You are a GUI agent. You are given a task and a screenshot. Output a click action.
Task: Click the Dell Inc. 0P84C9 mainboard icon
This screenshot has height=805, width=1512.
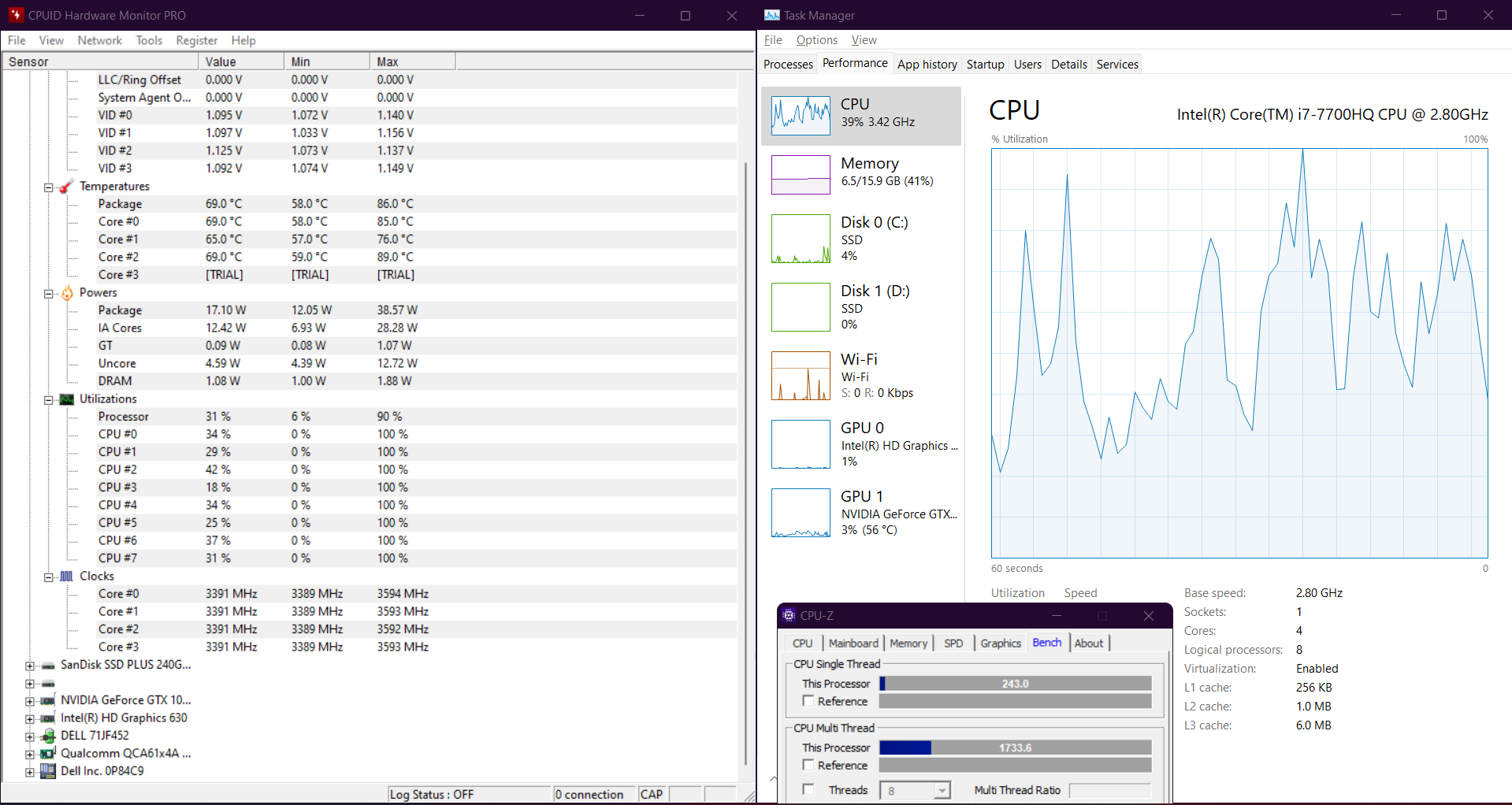click(x=48, y=771)
